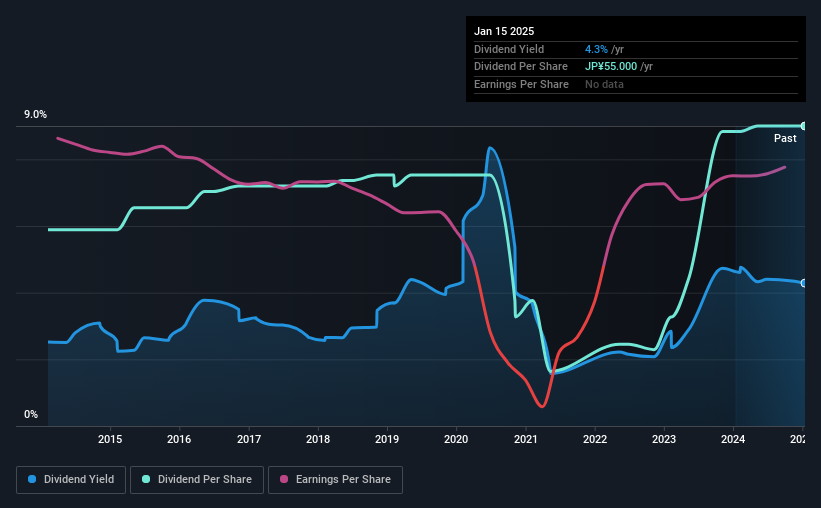Select the 2022 x-axis label
This screenshot has height=508, width=821.
click(x=595, y=439)
